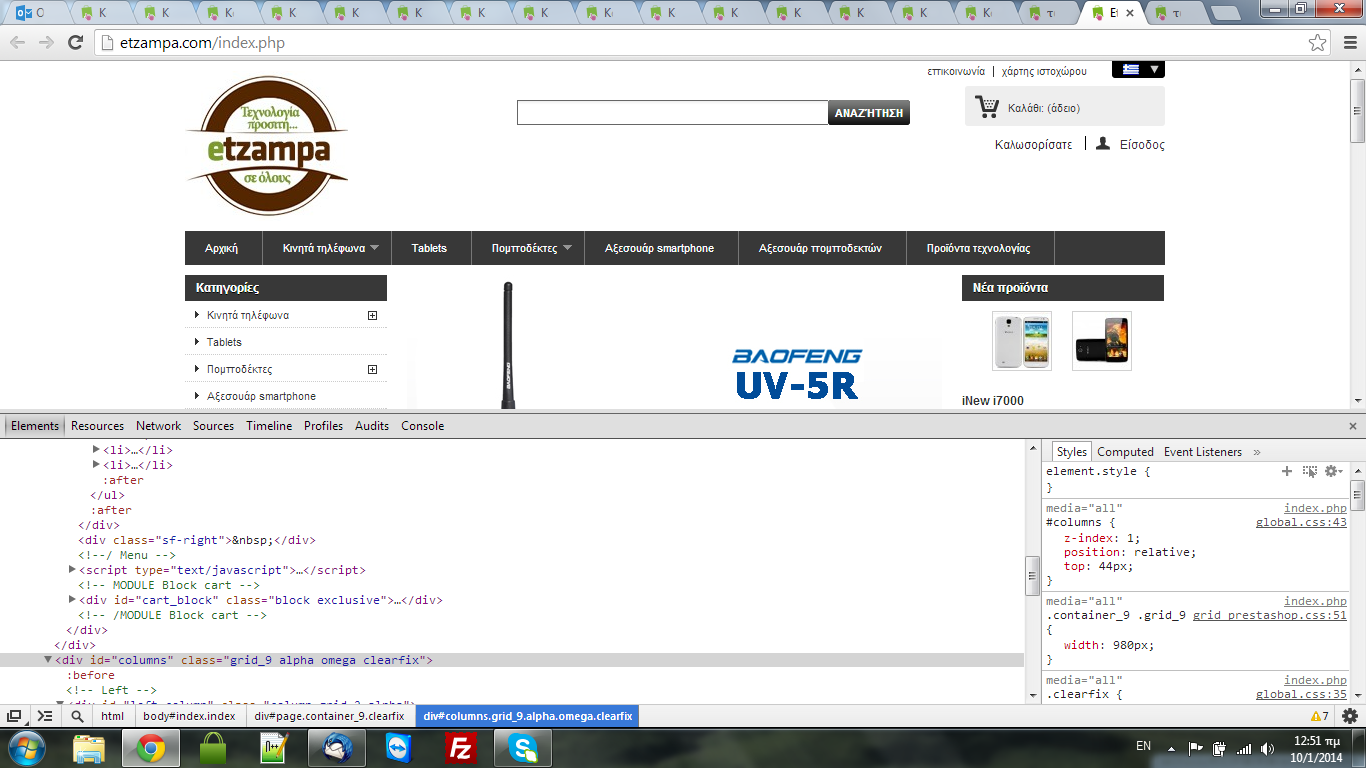
Task: Click the Είσοδος login link
Action: 1142,144
